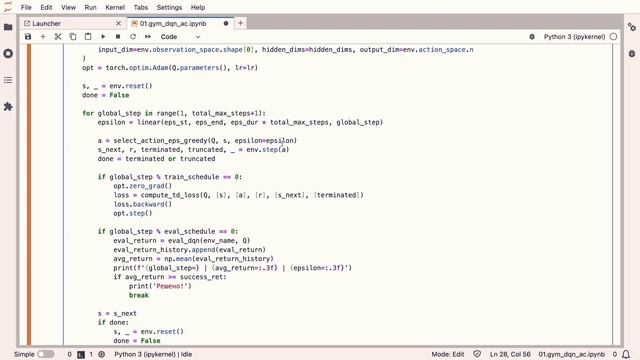The image size is (640, 360).
Task: Enable the debugger bug icon in the toolbar
Action: (x=532, y=37)
